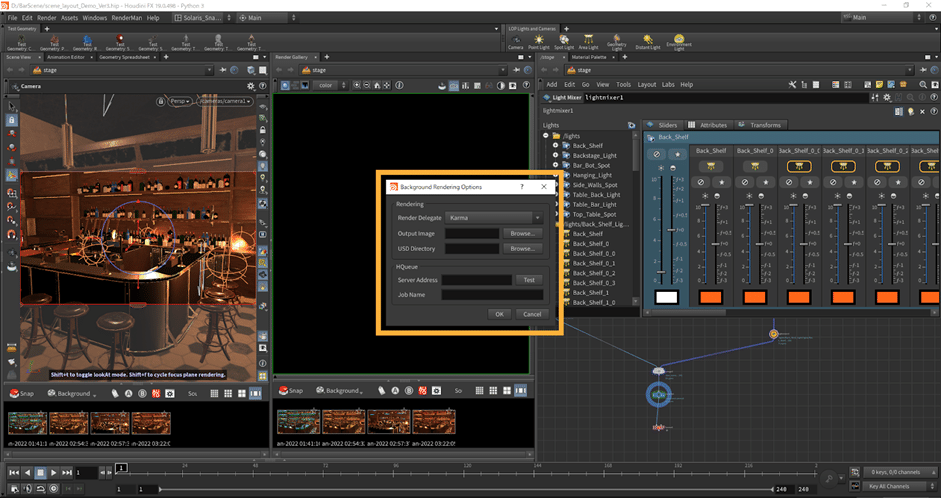941x498 pixels.
Task: Add an Area Light from the shelf
Action: [590, 41]
